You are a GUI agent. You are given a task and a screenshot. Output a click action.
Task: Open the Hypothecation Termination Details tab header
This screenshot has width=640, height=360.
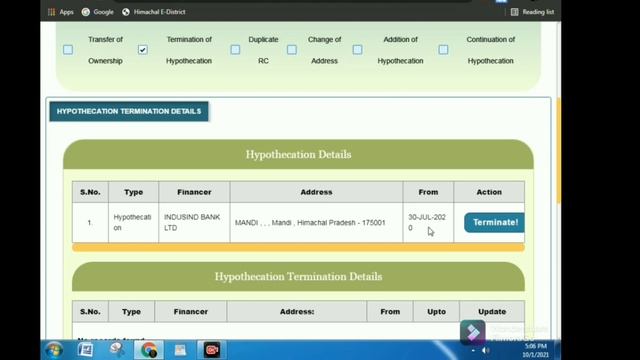click(129, 111)
